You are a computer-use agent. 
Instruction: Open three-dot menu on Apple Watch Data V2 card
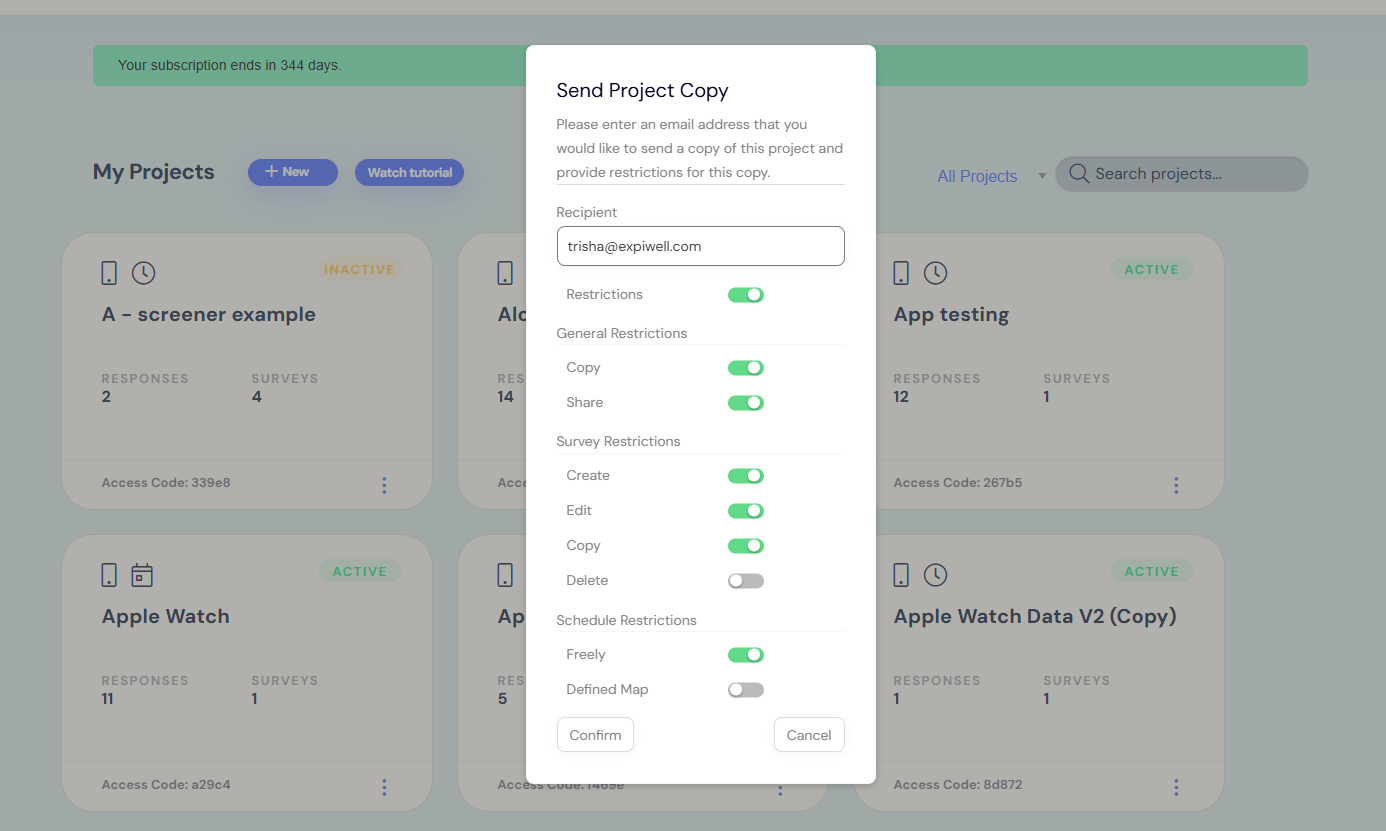click(1176, 787)
